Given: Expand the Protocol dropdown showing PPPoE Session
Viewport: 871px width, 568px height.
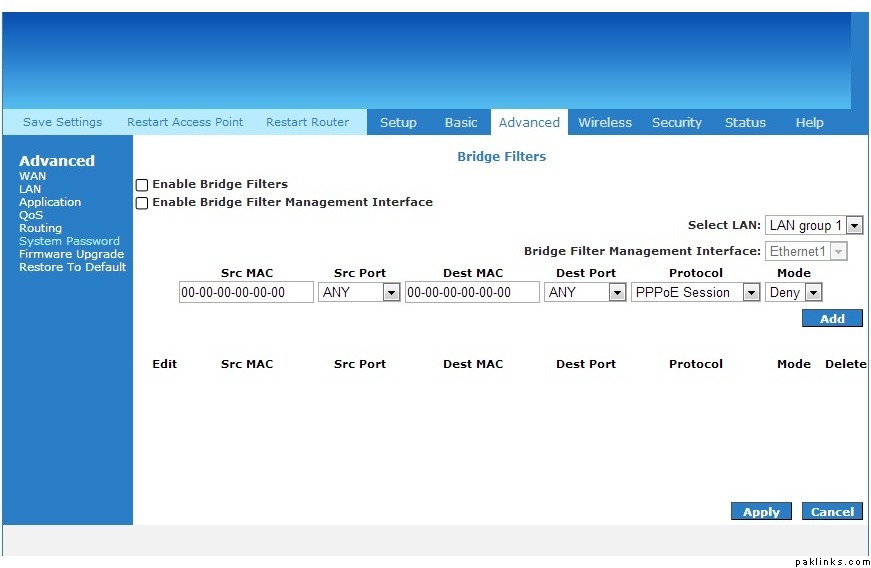Looking at the screenshot, I should click(x=695, y=293).
